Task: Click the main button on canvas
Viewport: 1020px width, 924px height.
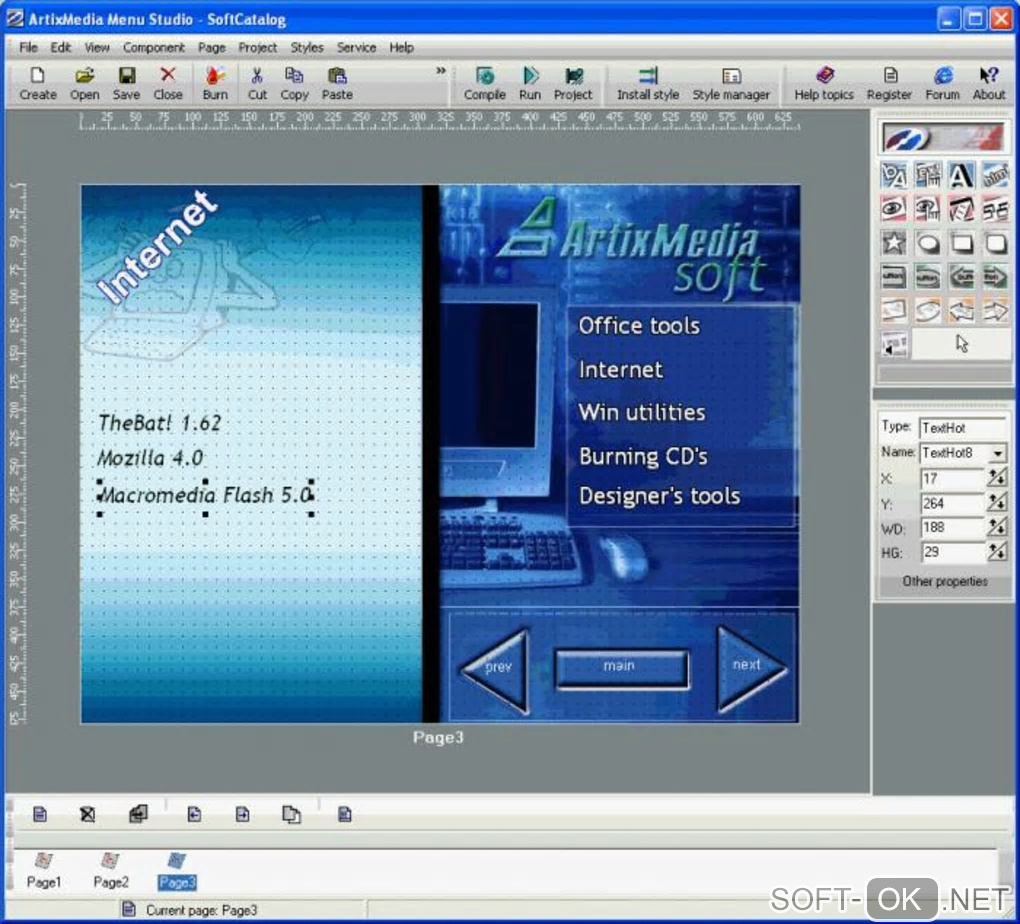Action: click(621, 668)
